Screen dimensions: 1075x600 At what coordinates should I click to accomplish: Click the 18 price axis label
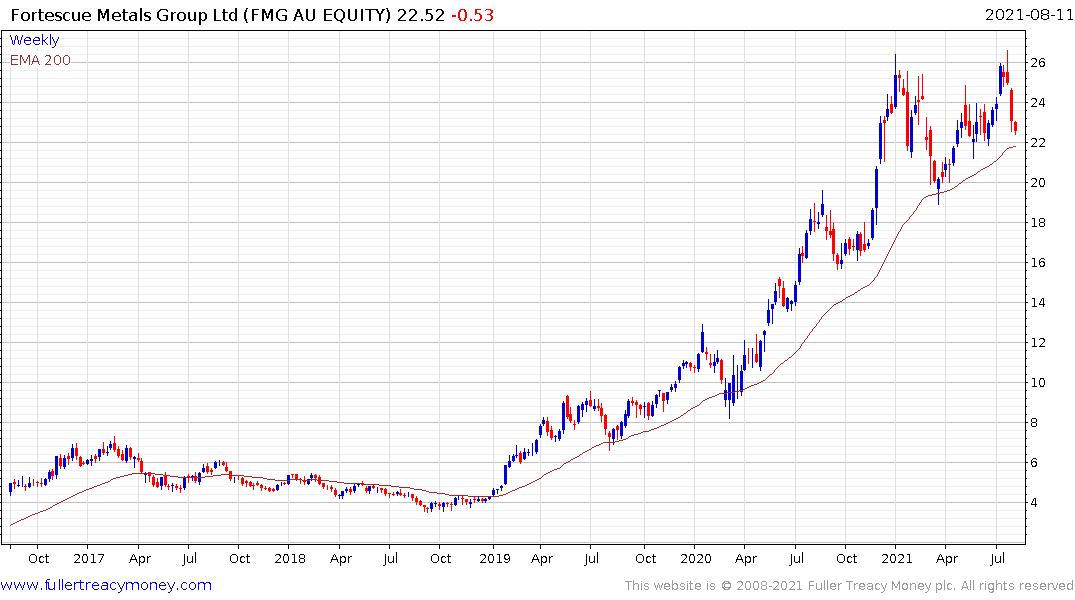click(x=1038, y=223)
